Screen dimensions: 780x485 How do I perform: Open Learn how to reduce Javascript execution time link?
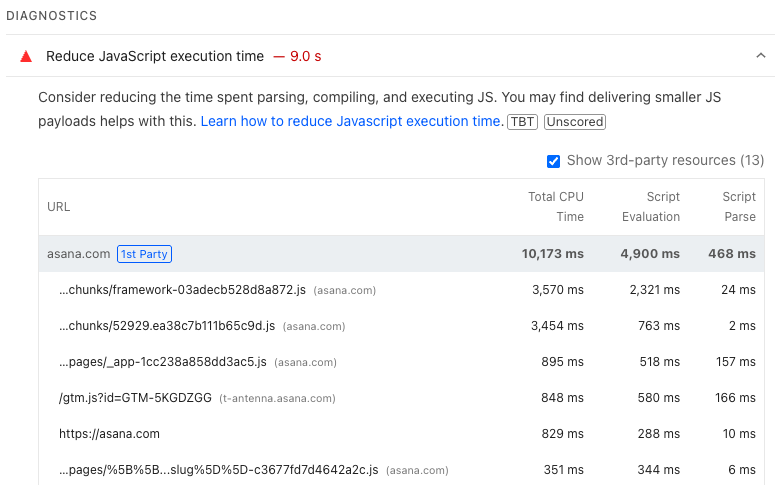click(x=352, y=121)
